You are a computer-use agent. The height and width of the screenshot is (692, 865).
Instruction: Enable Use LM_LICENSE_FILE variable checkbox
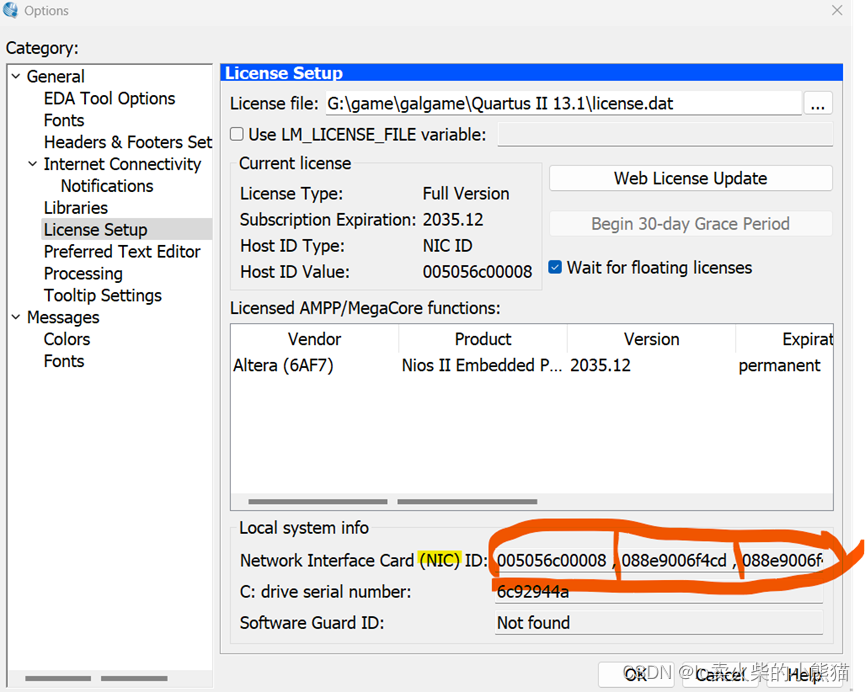pyautogui.click(x=237, y=134)
